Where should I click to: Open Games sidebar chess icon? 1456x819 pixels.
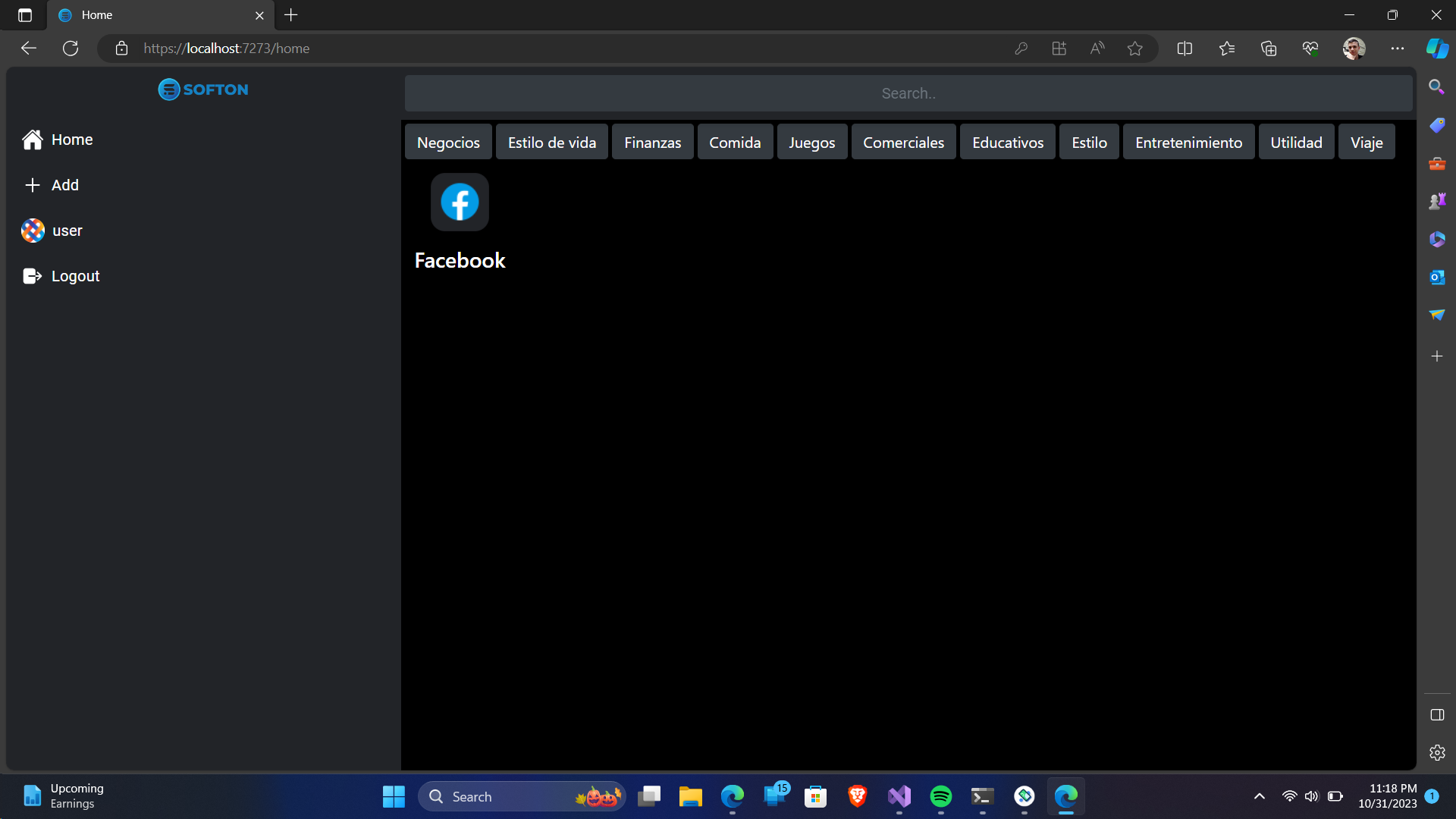pyautogui.click(x=1437, y=201)
